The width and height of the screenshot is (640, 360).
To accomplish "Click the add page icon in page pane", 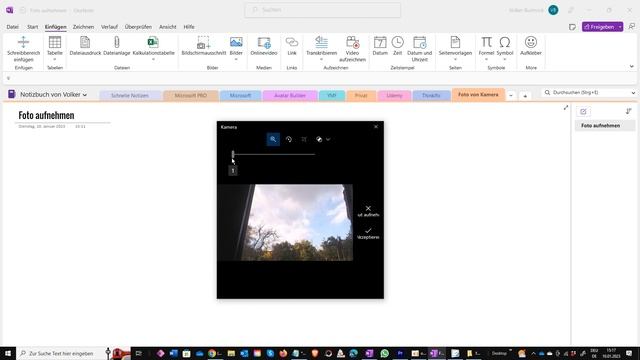I will click(583, 111).
